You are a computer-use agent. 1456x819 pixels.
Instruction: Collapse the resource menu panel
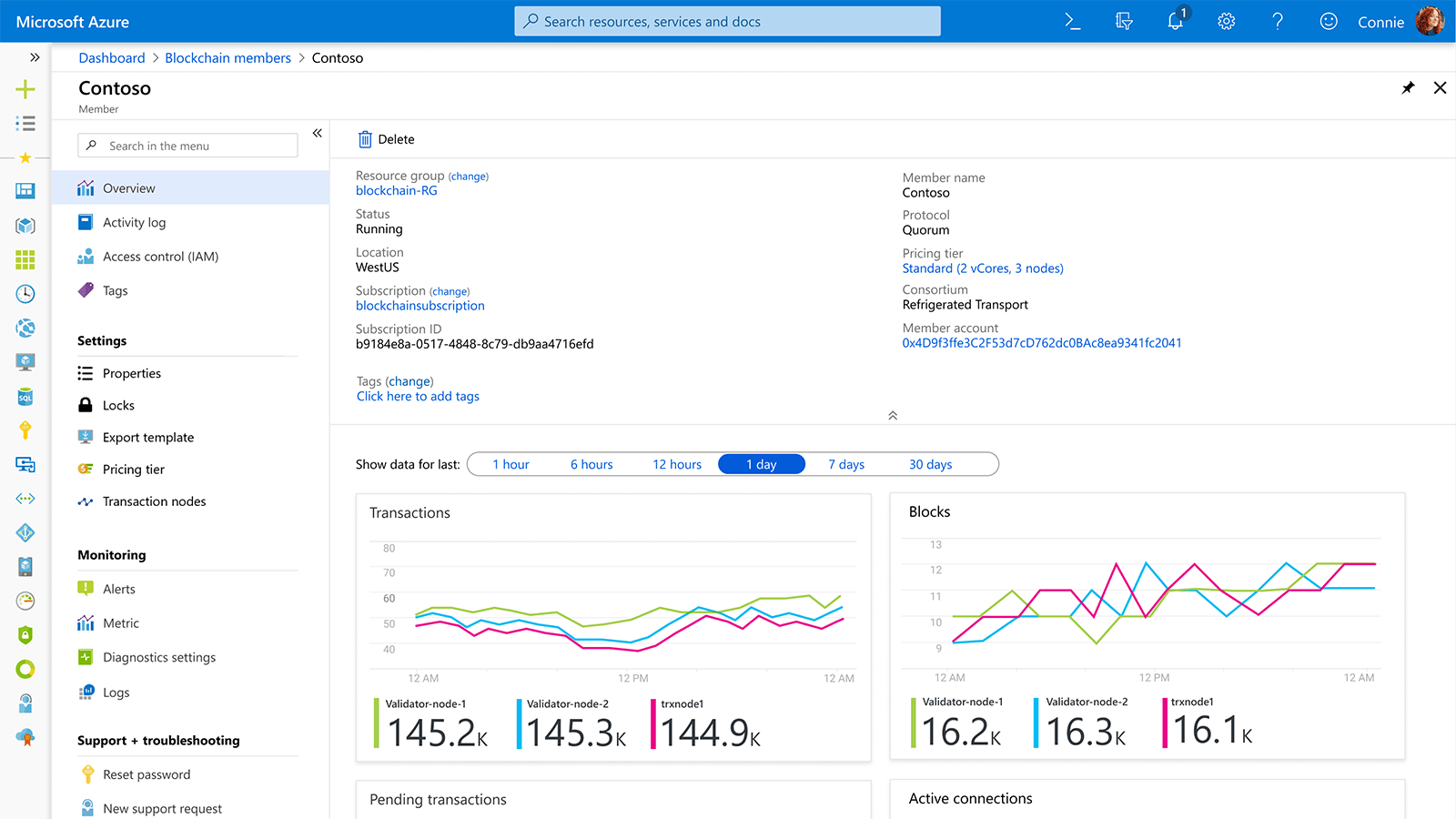[318, 133]
